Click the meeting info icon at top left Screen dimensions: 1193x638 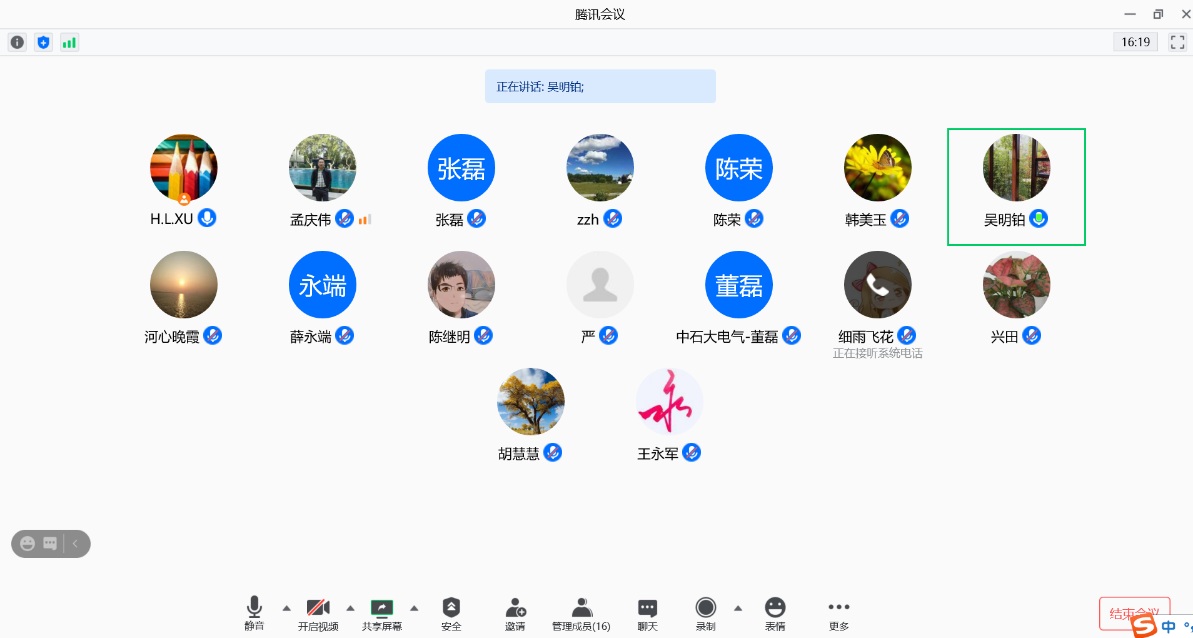(17, 42)
